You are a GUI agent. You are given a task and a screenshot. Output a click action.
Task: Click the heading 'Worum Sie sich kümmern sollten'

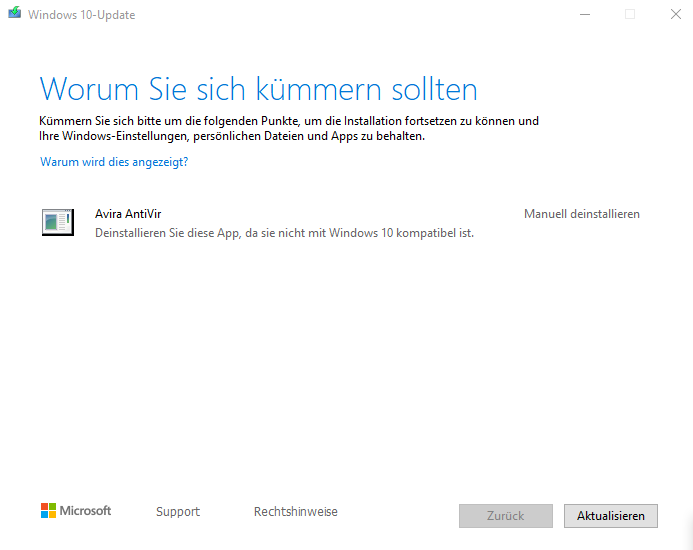click(x=259, y=89)
